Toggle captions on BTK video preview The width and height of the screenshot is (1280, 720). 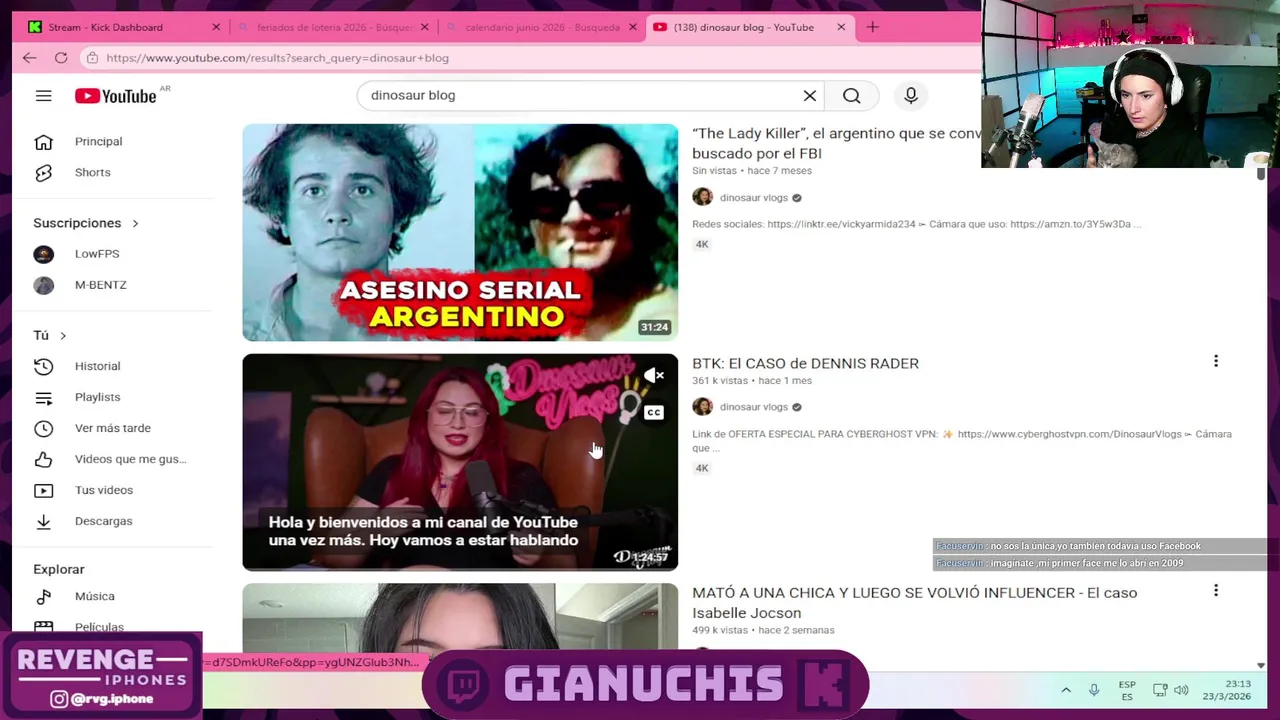pyautogui.click(x=654, y=412)
